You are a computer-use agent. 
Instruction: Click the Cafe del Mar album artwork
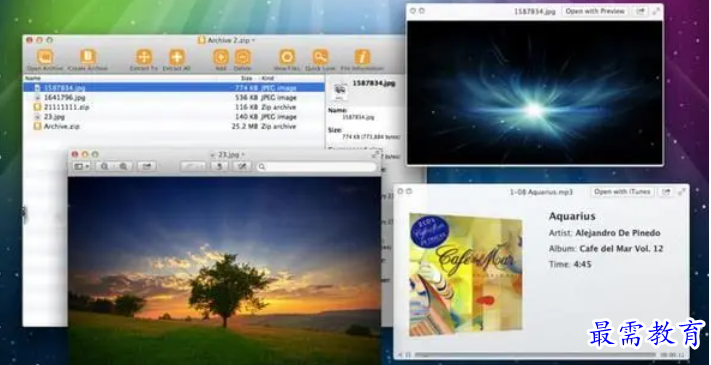466,274
